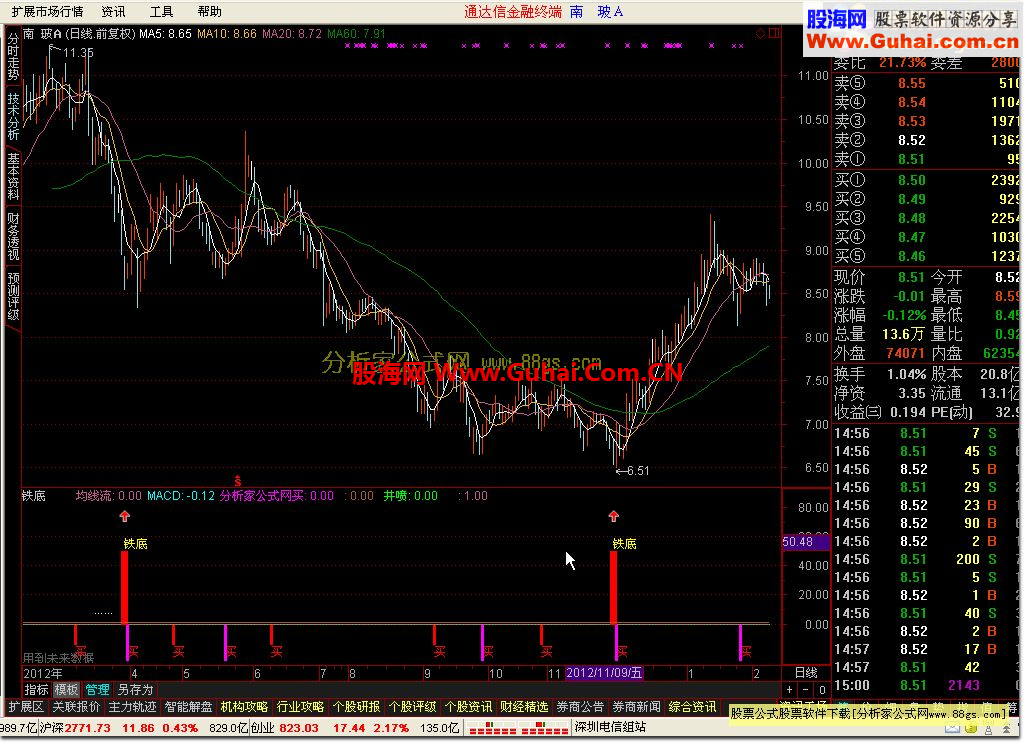This screenshot has height=743, width=1025.
Task: Open 关联报价 bottom tab
Action: (x=76, y=707)
